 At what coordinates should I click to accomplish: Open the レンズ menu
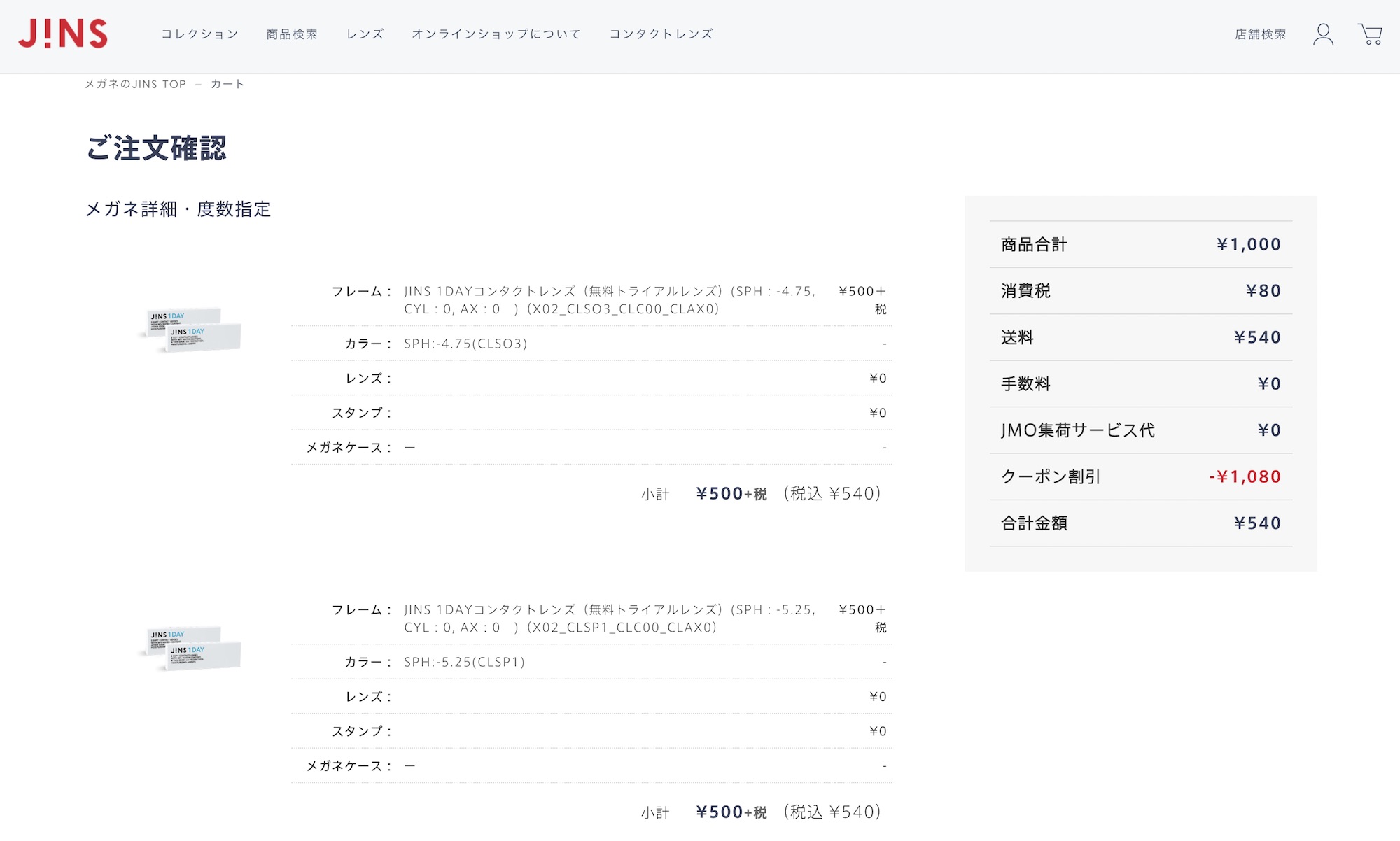[x=365, y=34]
